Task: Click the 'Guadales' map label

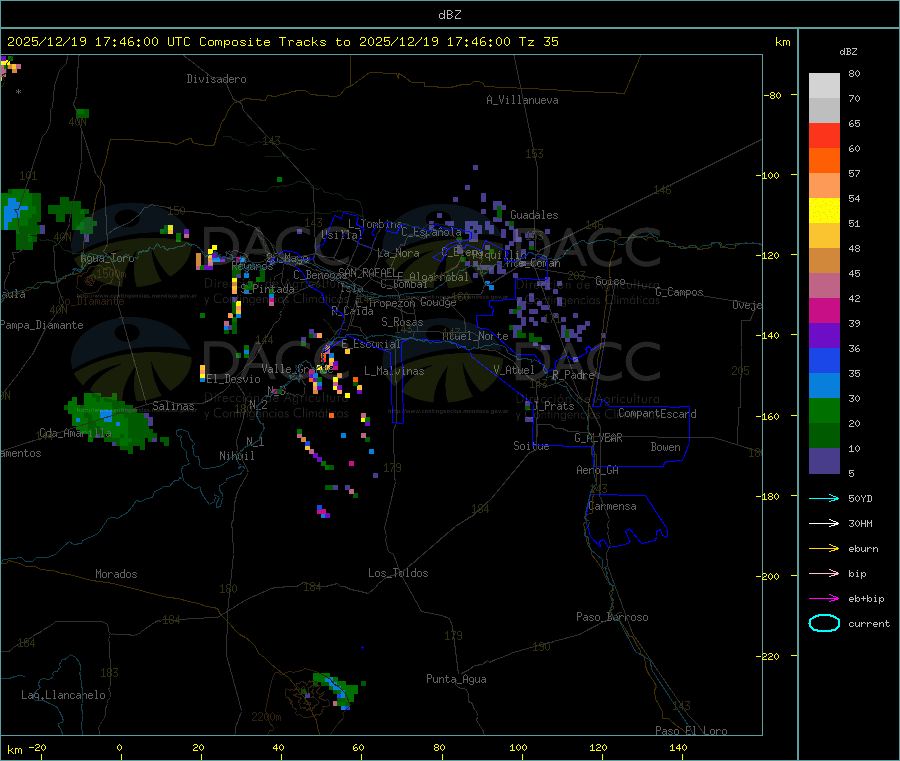Action: 534,215
